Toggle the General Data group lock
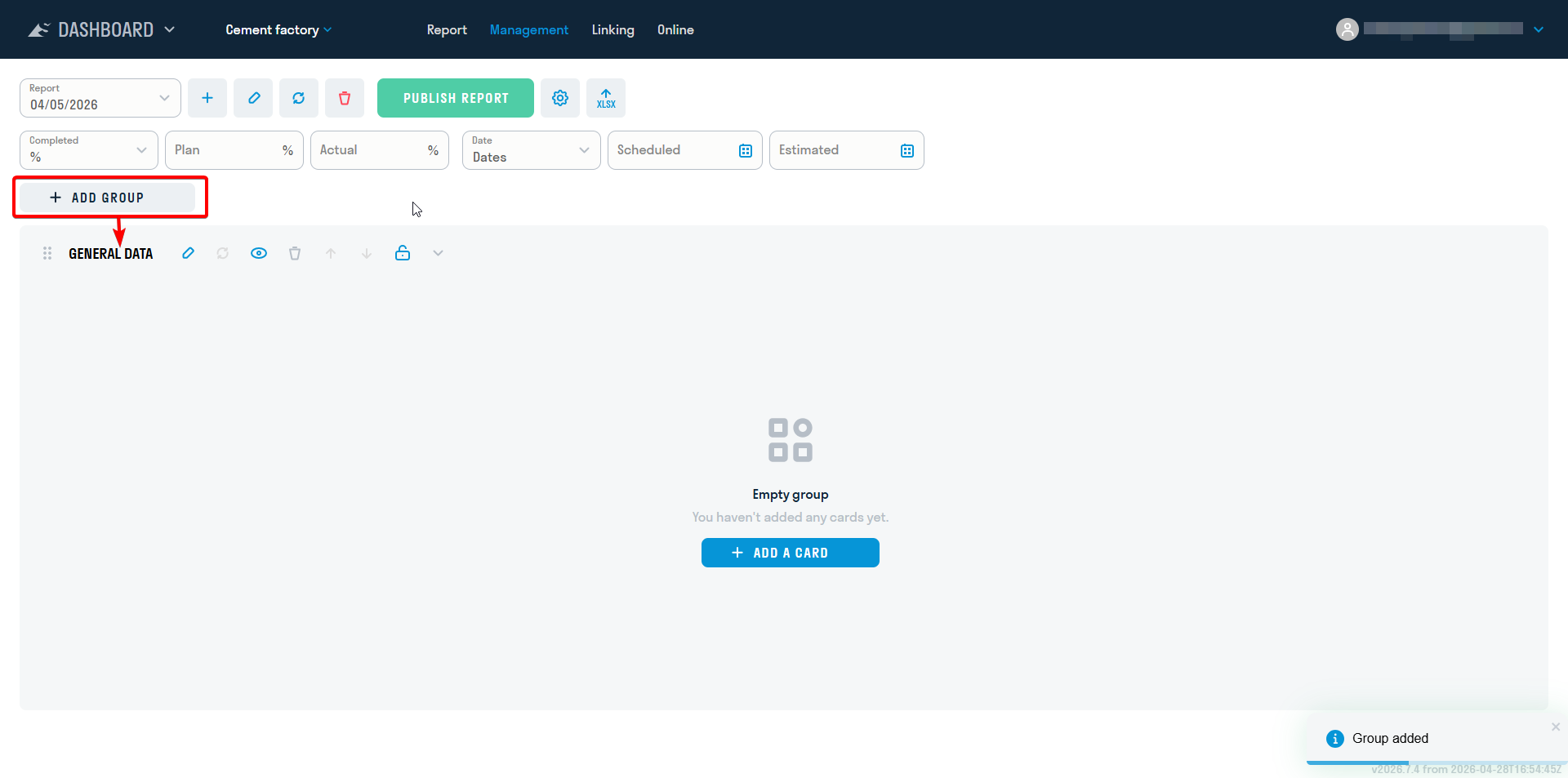This screenshot has width=1568, height=778. [403, 253]
